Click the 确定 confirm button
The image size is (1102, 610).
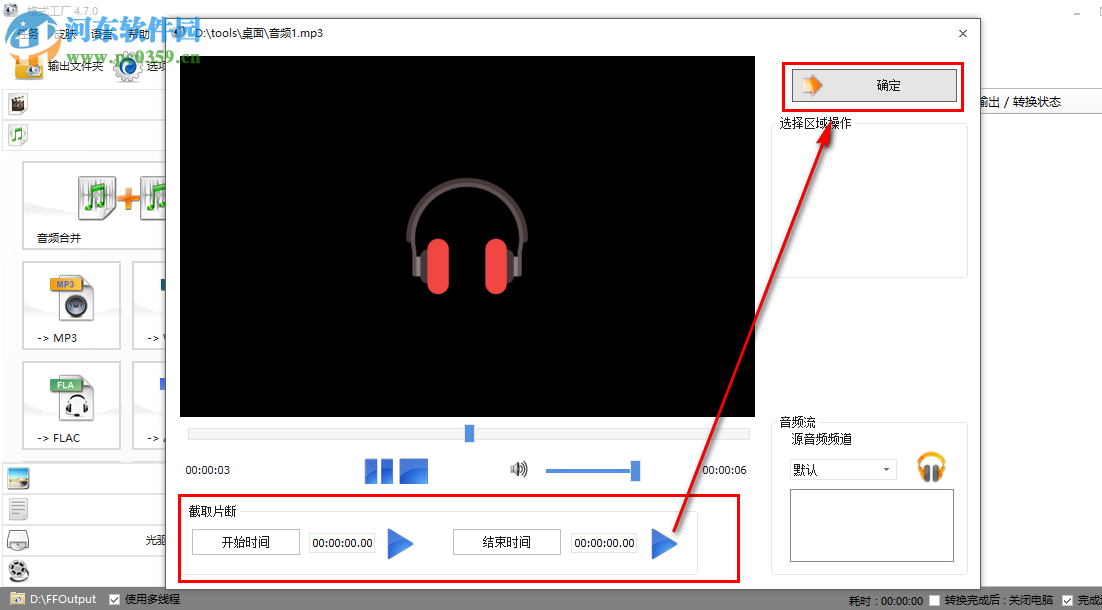pos(872,85)
